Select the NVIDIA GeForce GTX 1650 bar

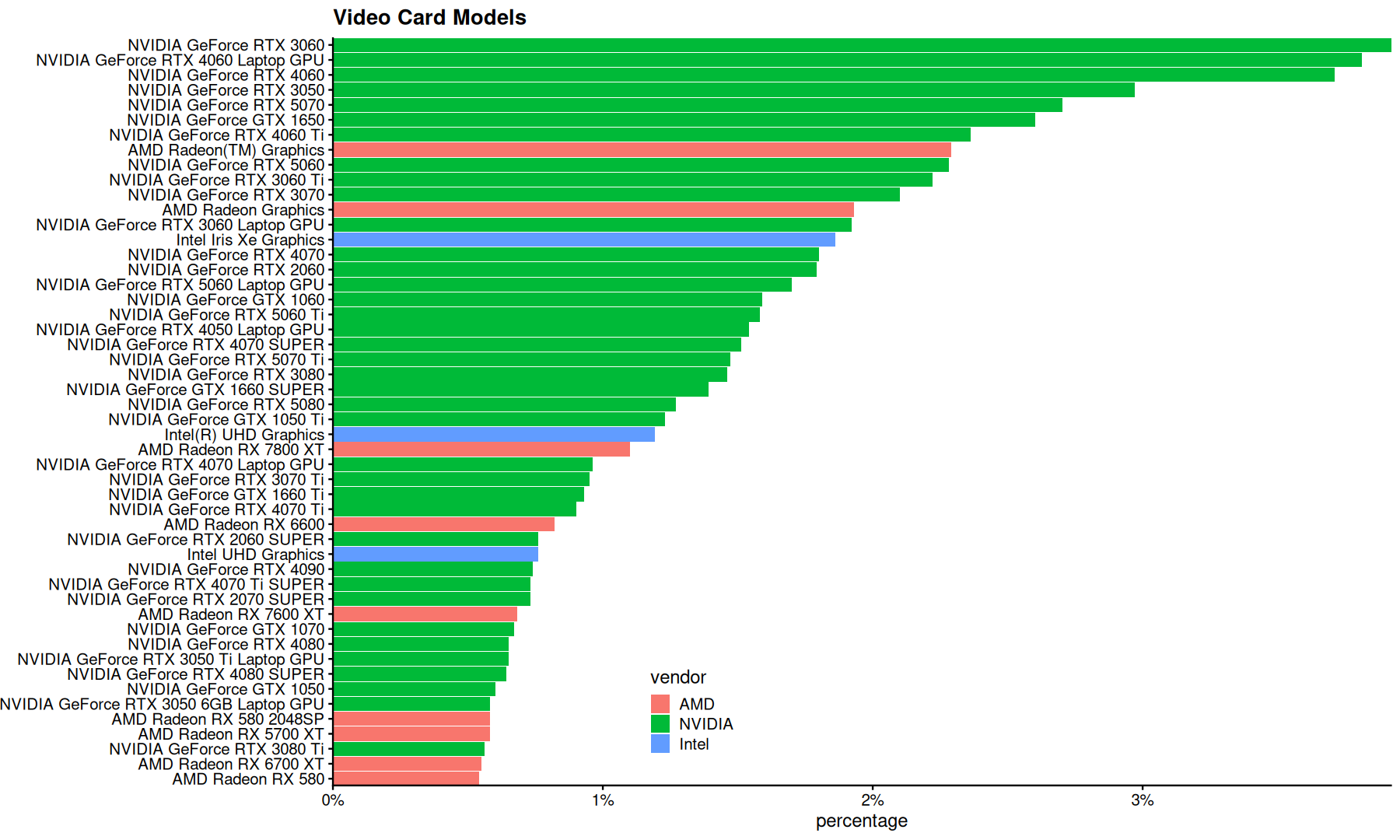[x=684, y=120]
